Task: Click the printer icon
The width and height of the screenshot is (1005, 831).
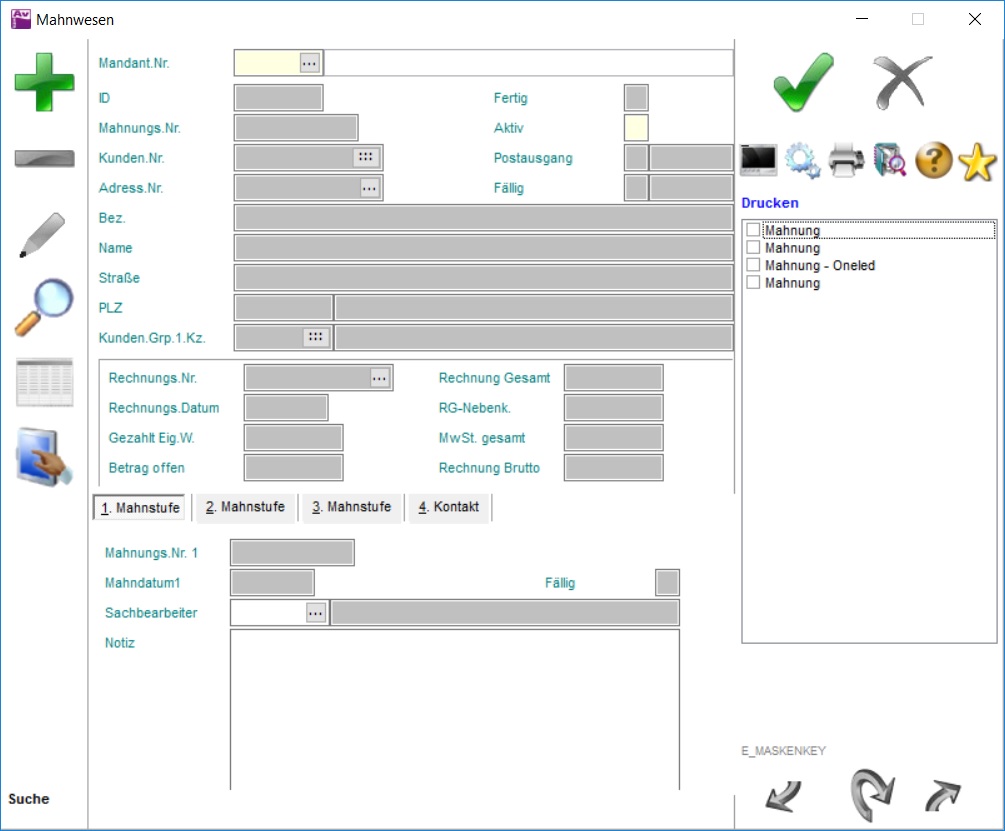Action: coord(846,161)
